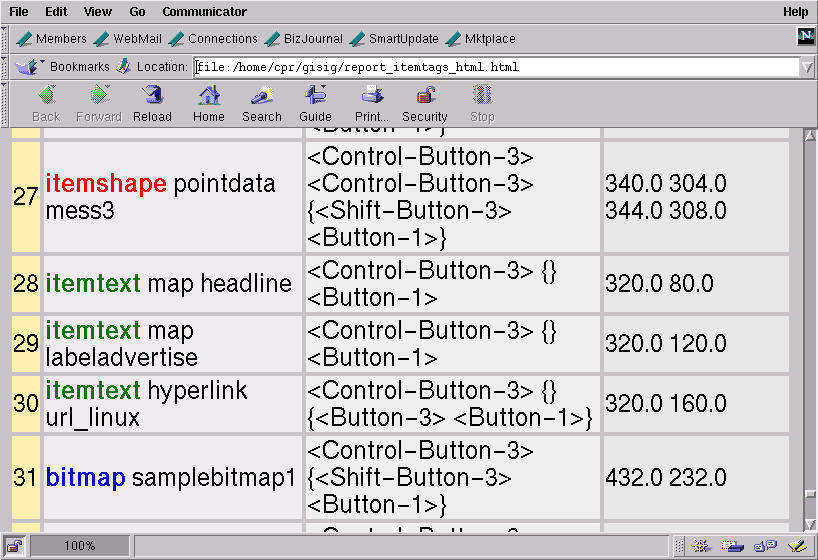
Task: Open the Edit menu
Action: click(56, 11)
